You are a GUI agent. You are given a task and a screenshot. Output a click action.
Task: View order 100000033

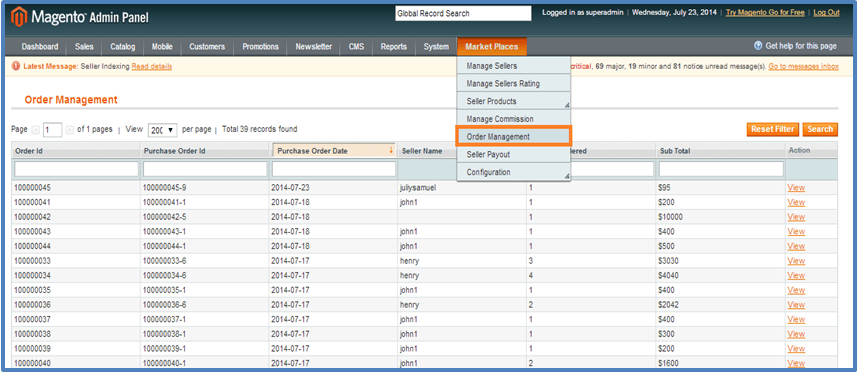(796, 261)
